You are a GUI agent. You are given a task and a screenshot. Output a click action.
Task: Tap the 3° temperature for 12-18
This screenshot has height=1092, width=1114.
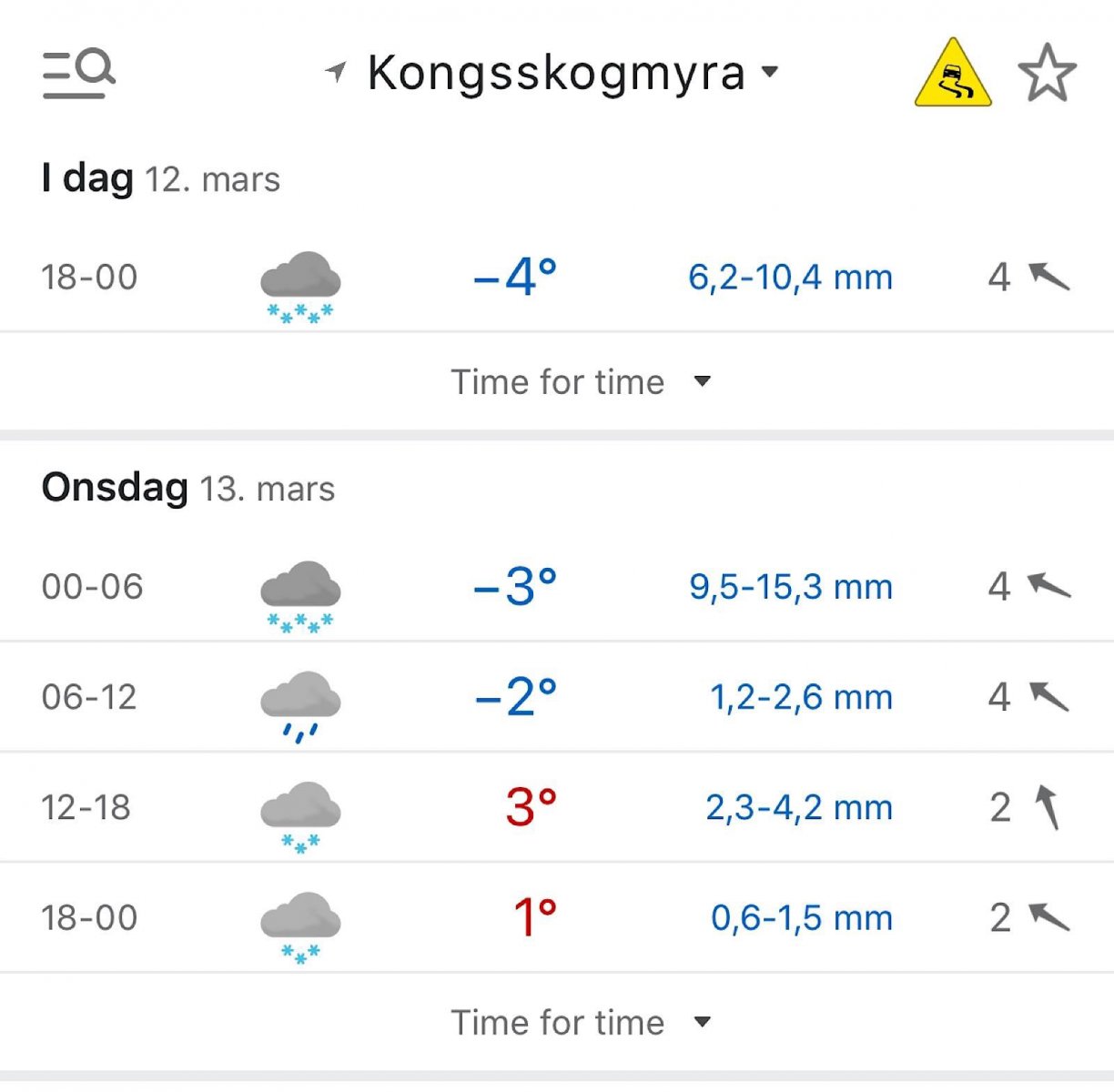point(531,807)
